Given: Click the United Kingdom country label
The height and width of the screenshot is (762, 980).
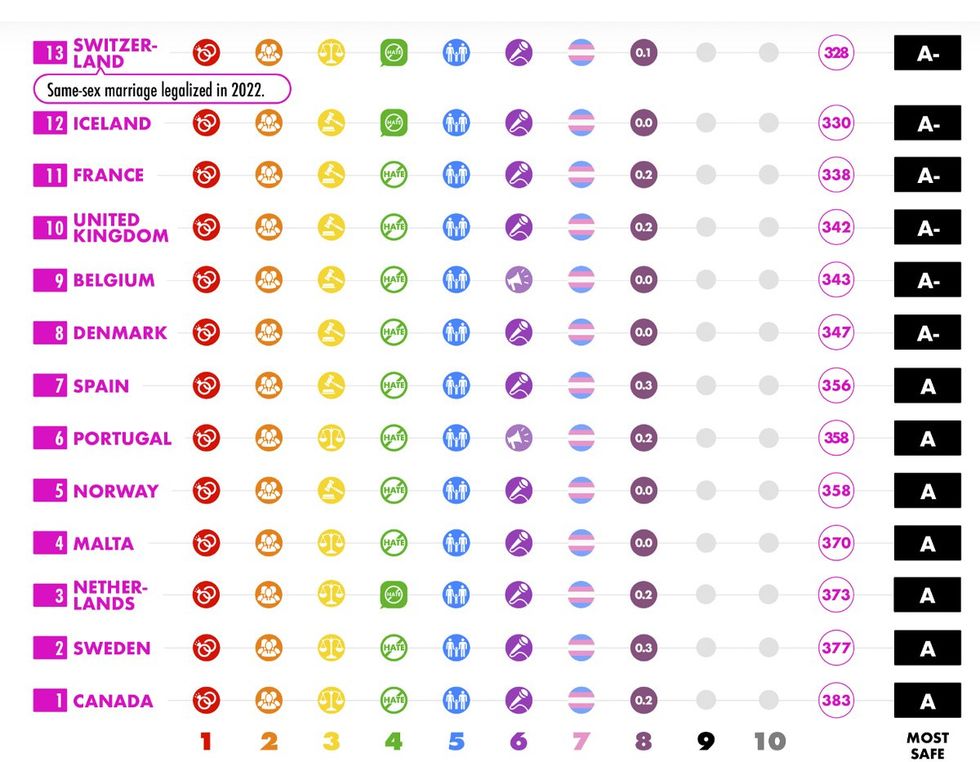Looking at the screenshot, I should pos(120,227).
